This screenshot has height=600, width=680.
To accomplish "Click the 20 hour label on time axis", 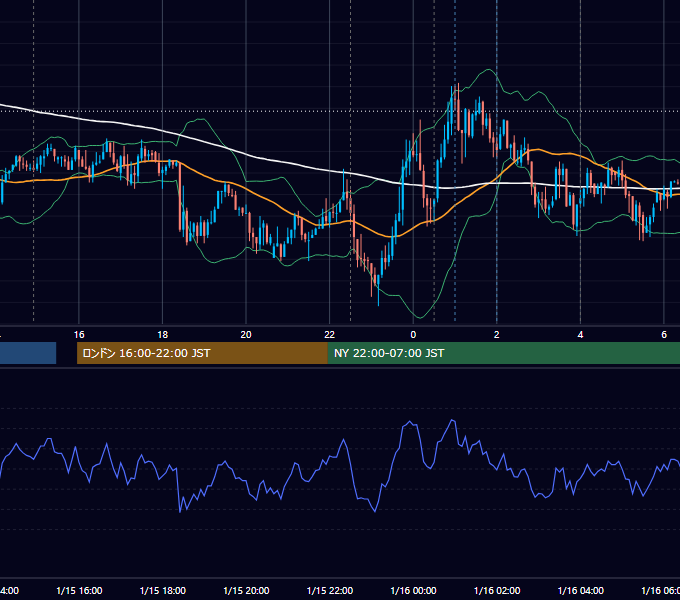I will [246, 335].
